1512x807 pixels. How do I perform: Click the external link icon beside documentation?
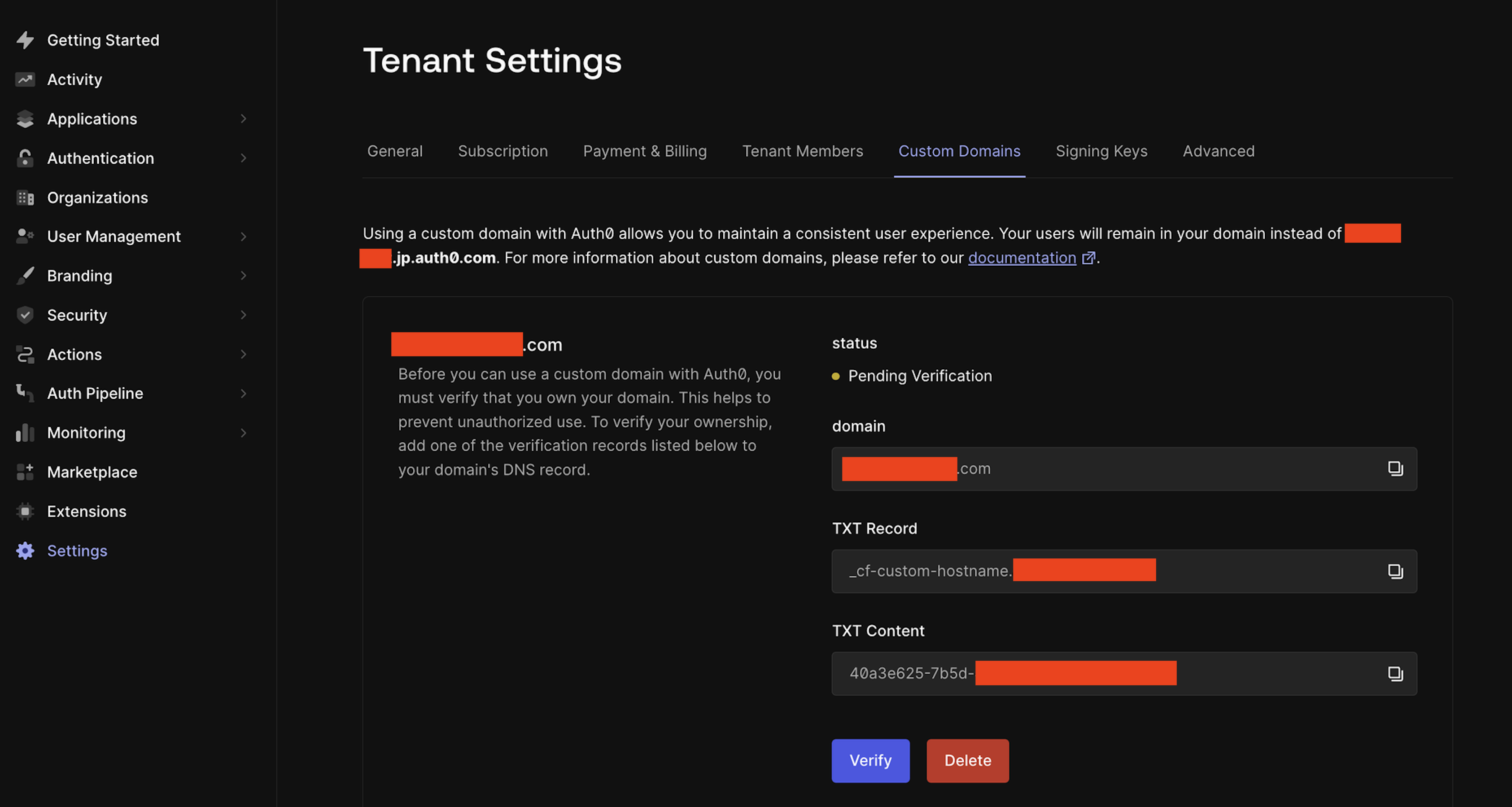[1088, 258]
